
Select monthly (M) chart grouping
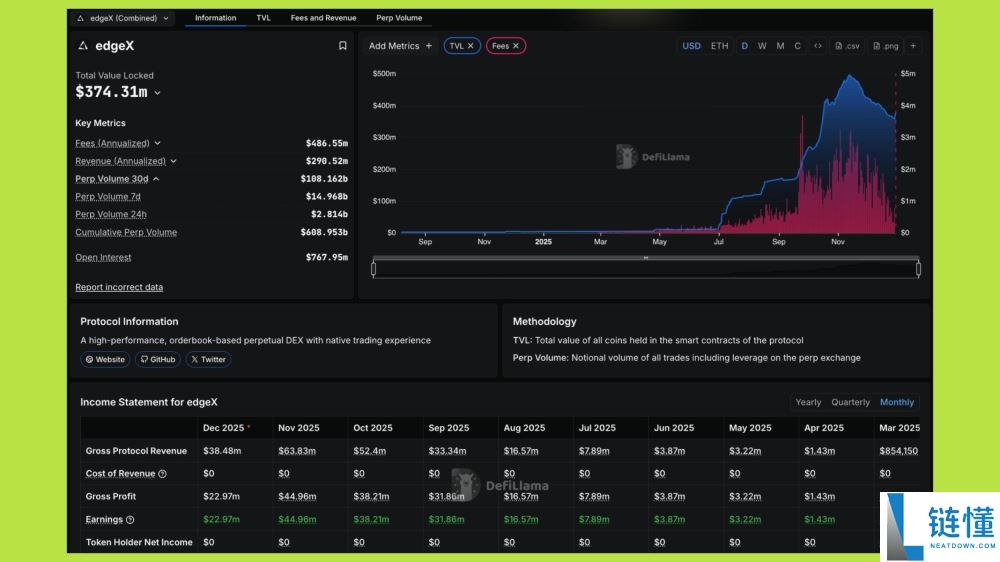click(x=780, y=46)
